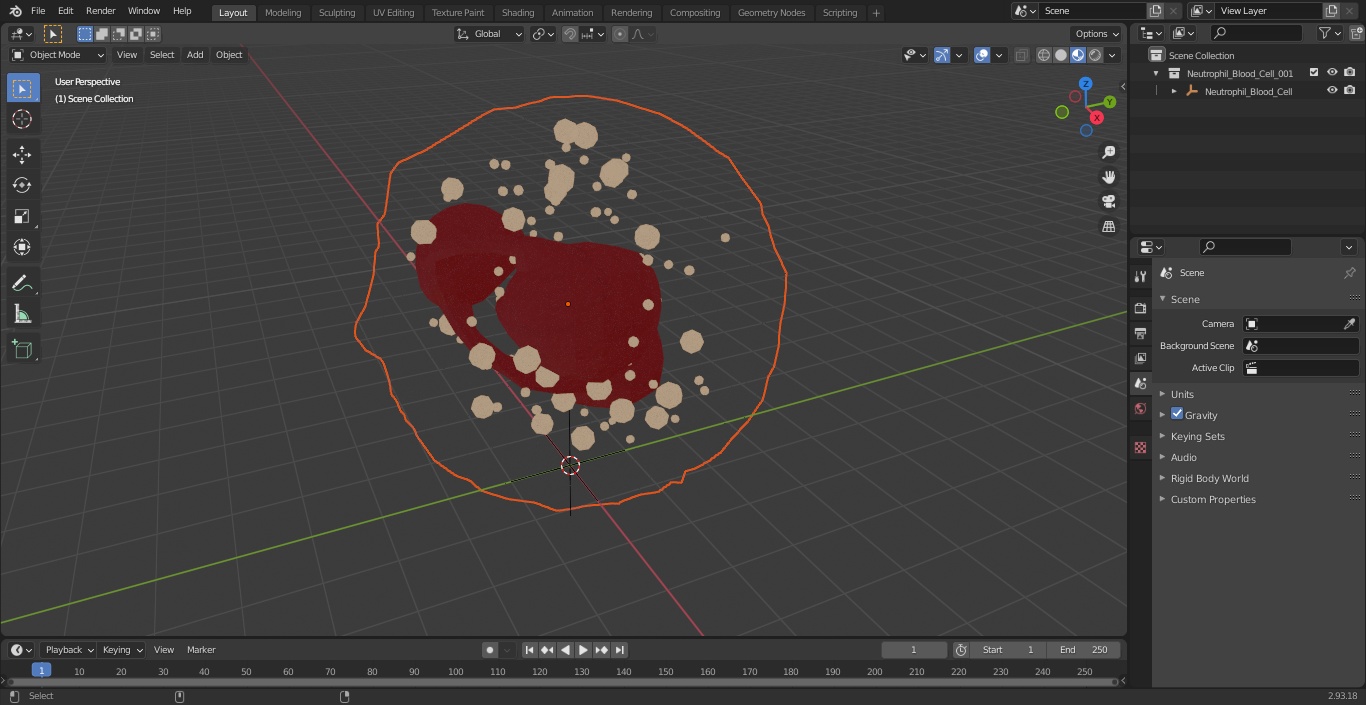This screenshot has height=705, width=1366.
Task: Select the Measure tool
Action: click(x=22, y=315)
